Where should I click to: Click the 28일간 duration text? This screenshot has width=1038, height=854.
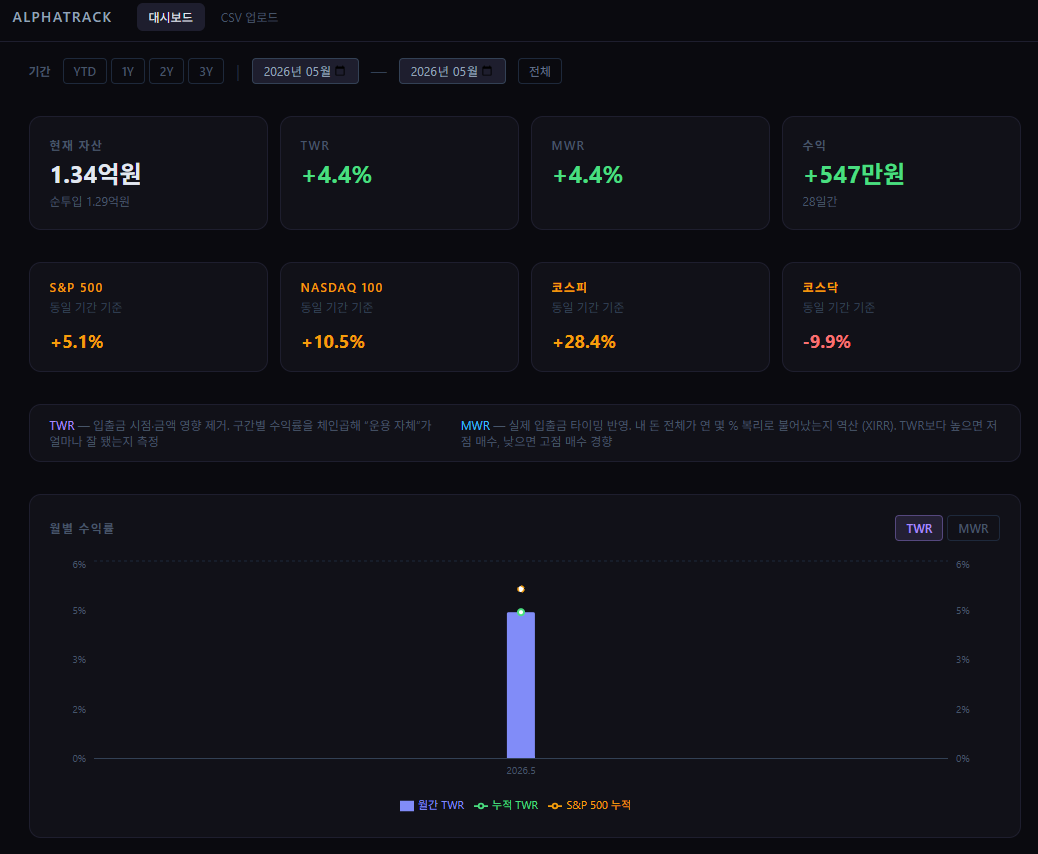pyautogui.click(x=820, y=201)
